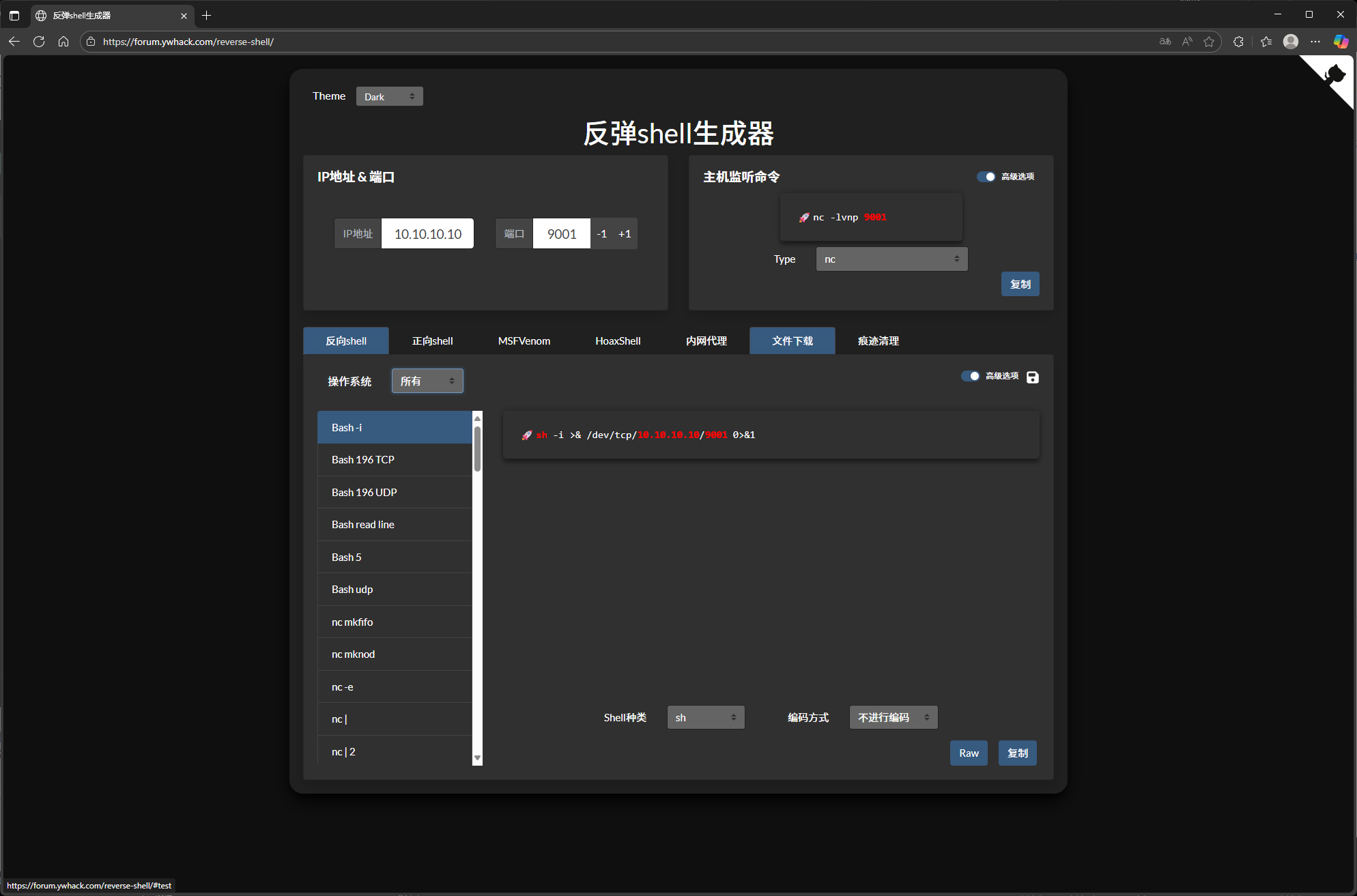Click 复制 button in listener panel
Image resolution: width=1357 pixels, height=896 pixels.
(x=1020, y=285)
